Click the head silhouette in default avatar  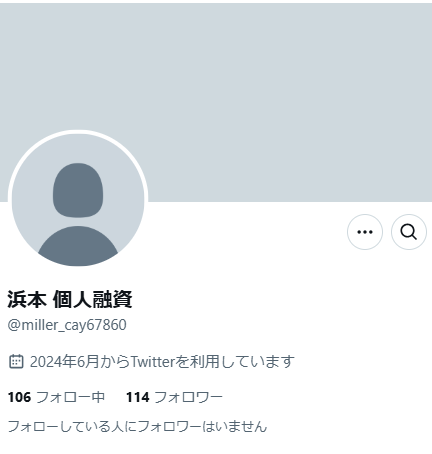point(78,190)
